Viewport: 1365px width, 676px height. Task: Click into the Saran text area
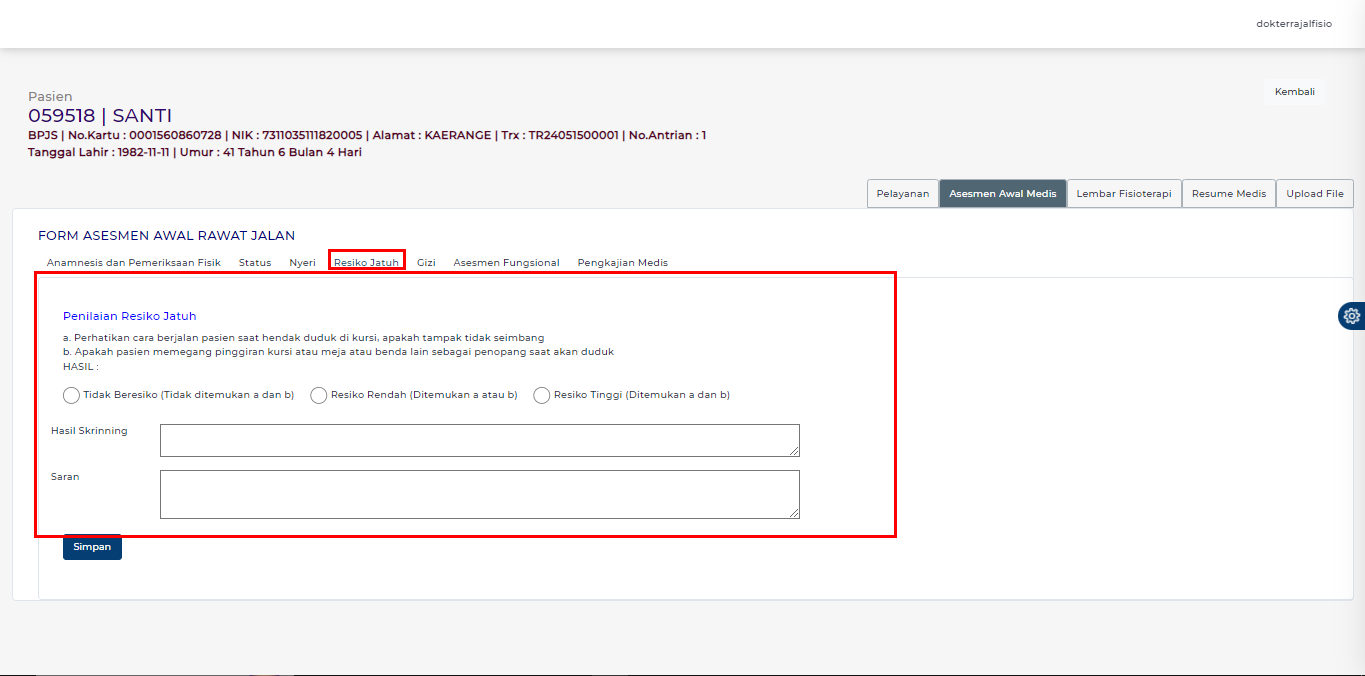click(x=479, y=494)
